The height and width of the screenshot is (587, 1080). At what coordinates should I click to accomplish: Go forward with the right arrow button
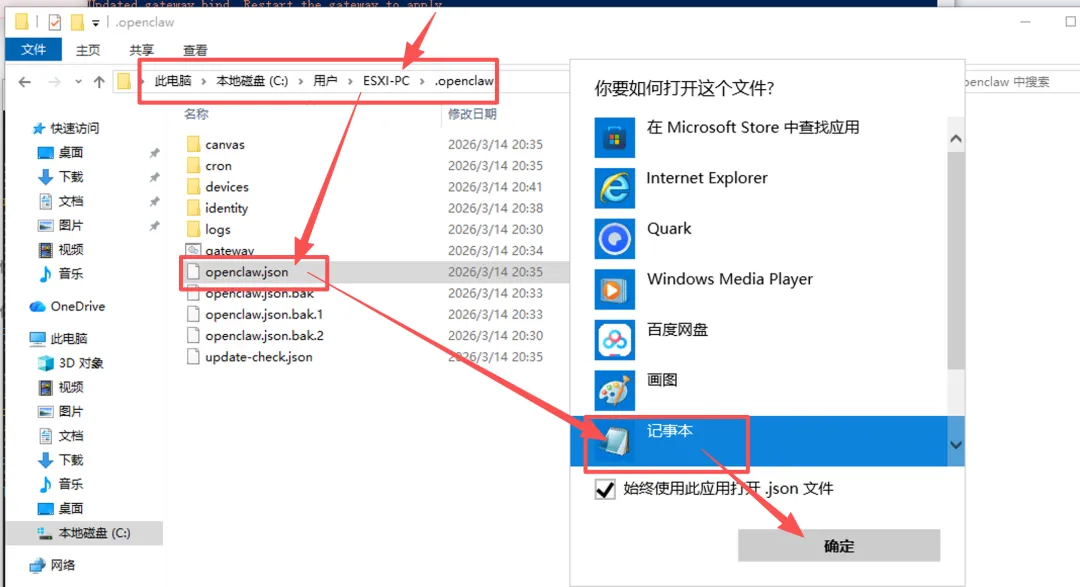pyautogui.click(x=54, y=82)
